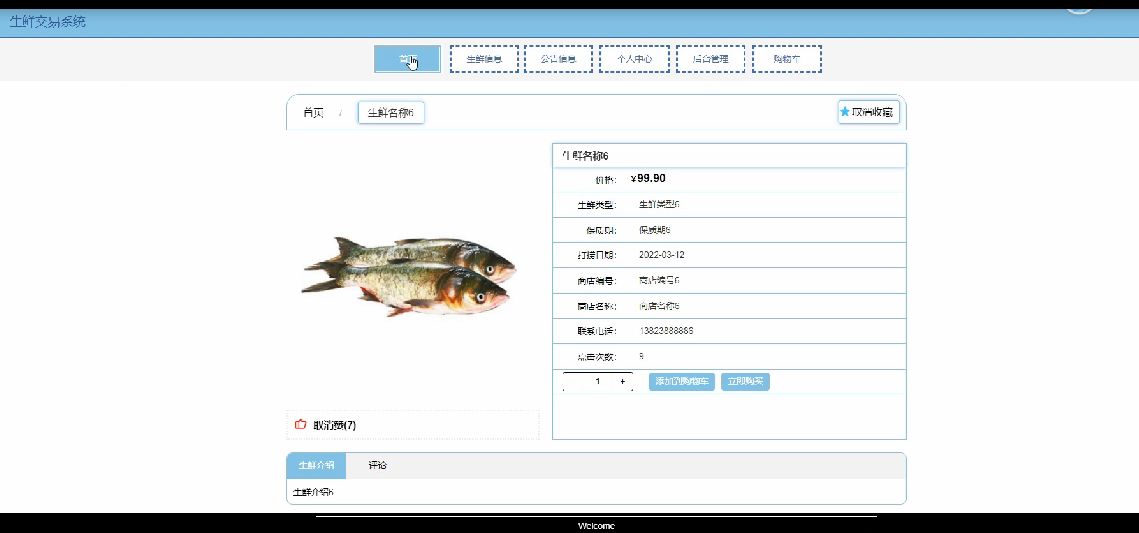
Task: Open the 首页 navigation tab
Action: (x=407, y=59)
